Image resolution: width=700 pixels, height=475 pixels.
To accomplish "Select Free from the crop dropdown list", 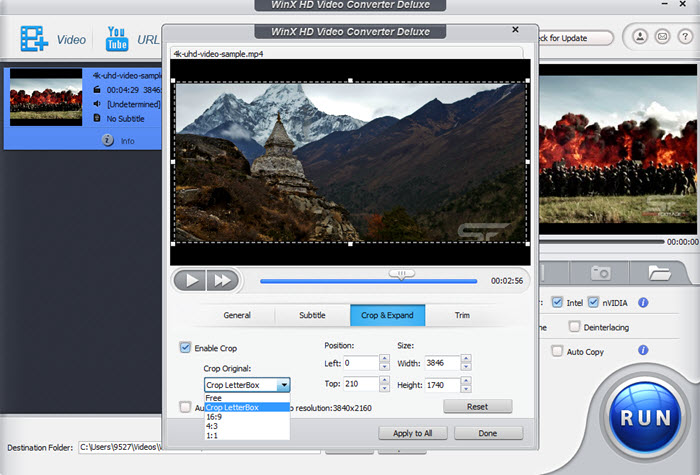I will click(x=247, y=398).
